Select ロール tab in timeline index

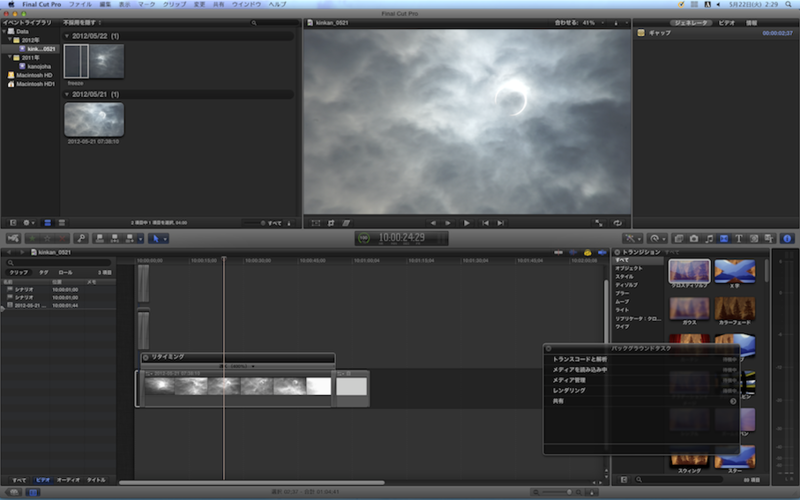click(65, 272)
